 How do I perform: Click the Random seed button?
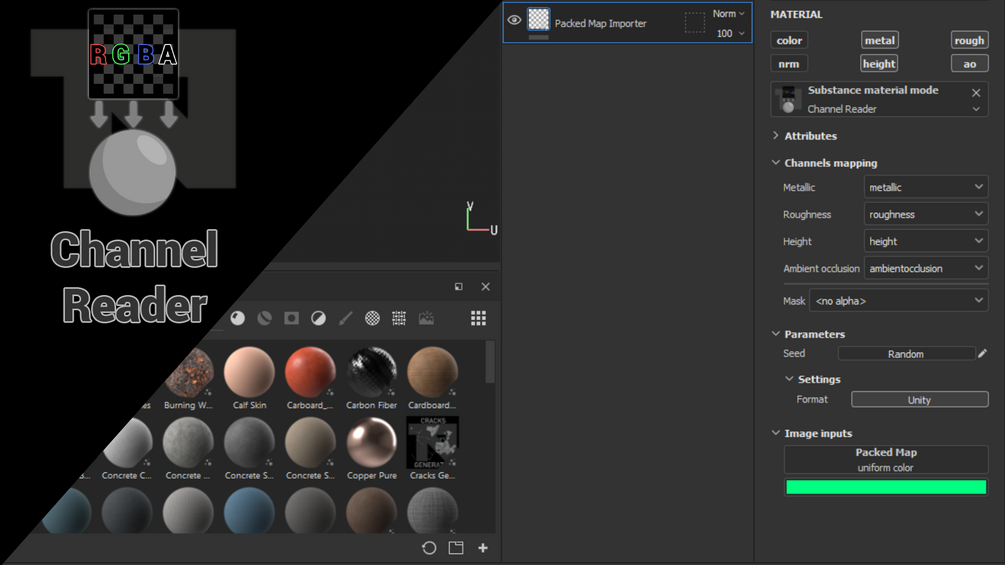coord(906,354)
